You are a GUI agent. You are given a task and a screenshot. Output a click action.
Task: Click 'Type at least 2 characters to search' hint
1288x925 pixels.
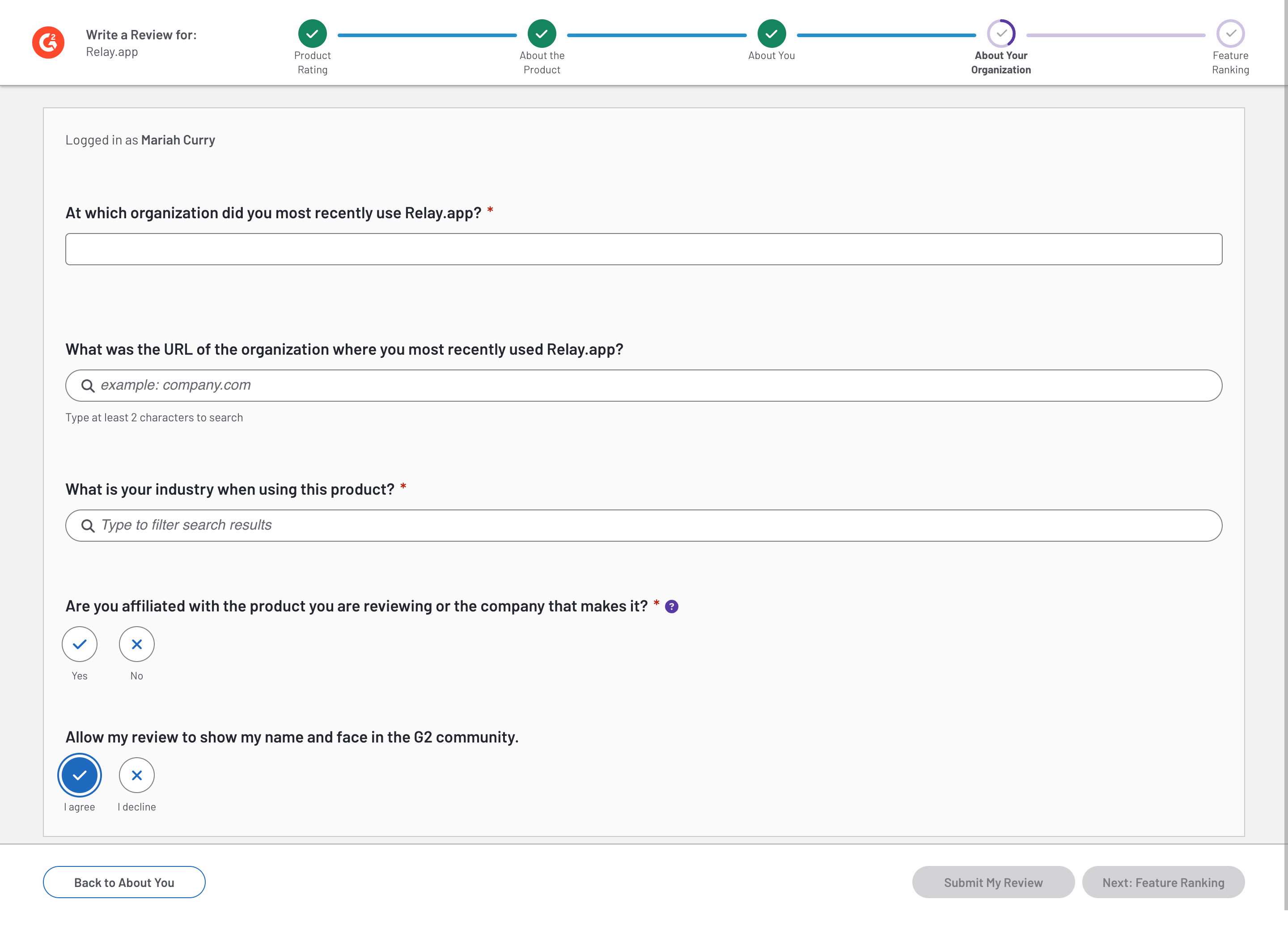tap(154, 417)
